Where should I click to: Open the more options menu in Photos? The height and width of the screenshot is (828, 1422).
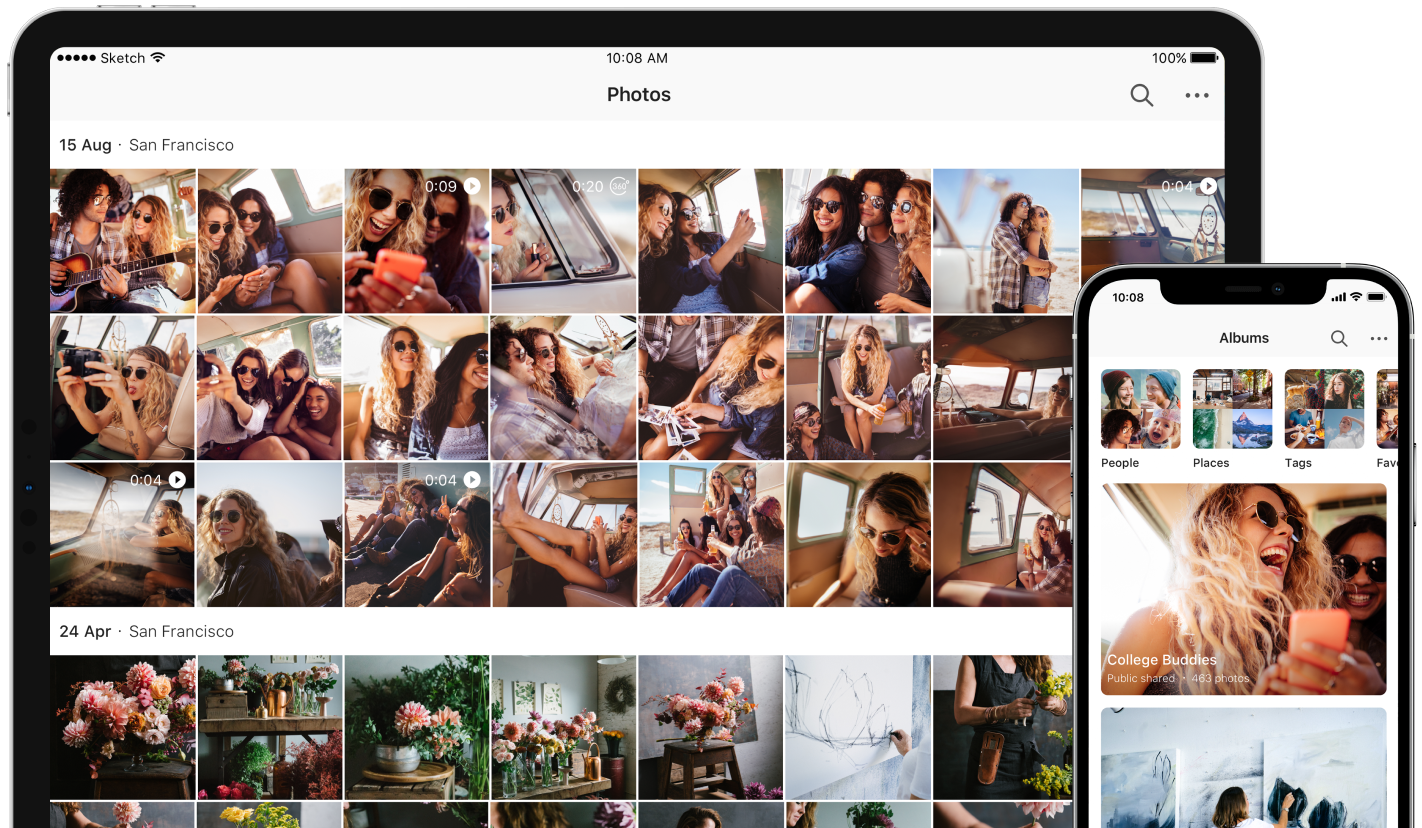coord(1197,95)
